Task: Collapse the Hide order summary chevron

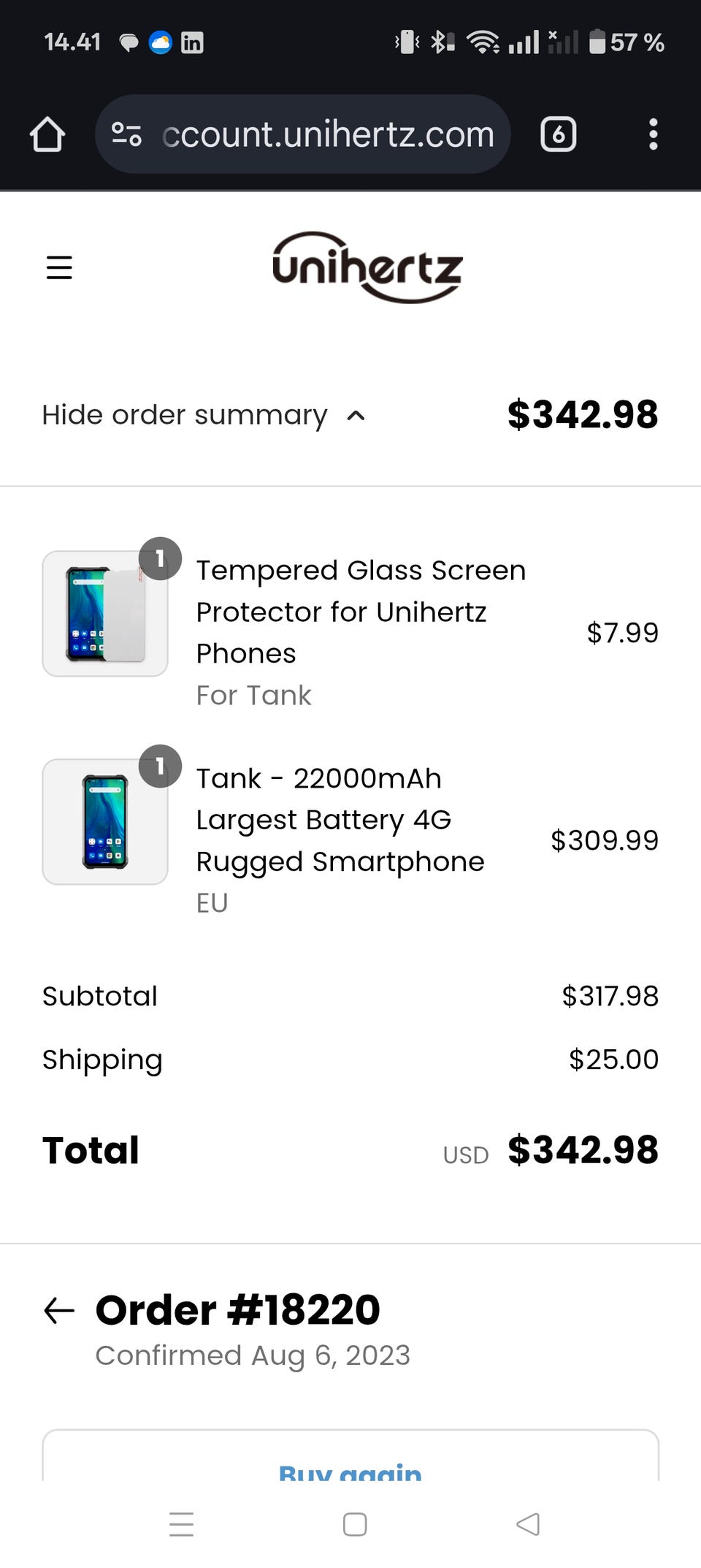Action: pos(356,416)
